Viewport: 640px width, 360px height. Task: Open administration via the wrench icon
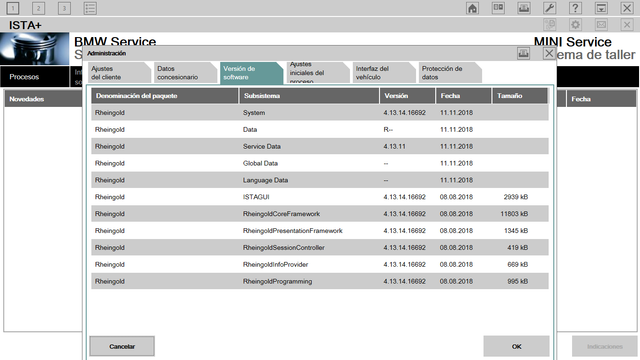pyautogui.click(x=549, y=8)
